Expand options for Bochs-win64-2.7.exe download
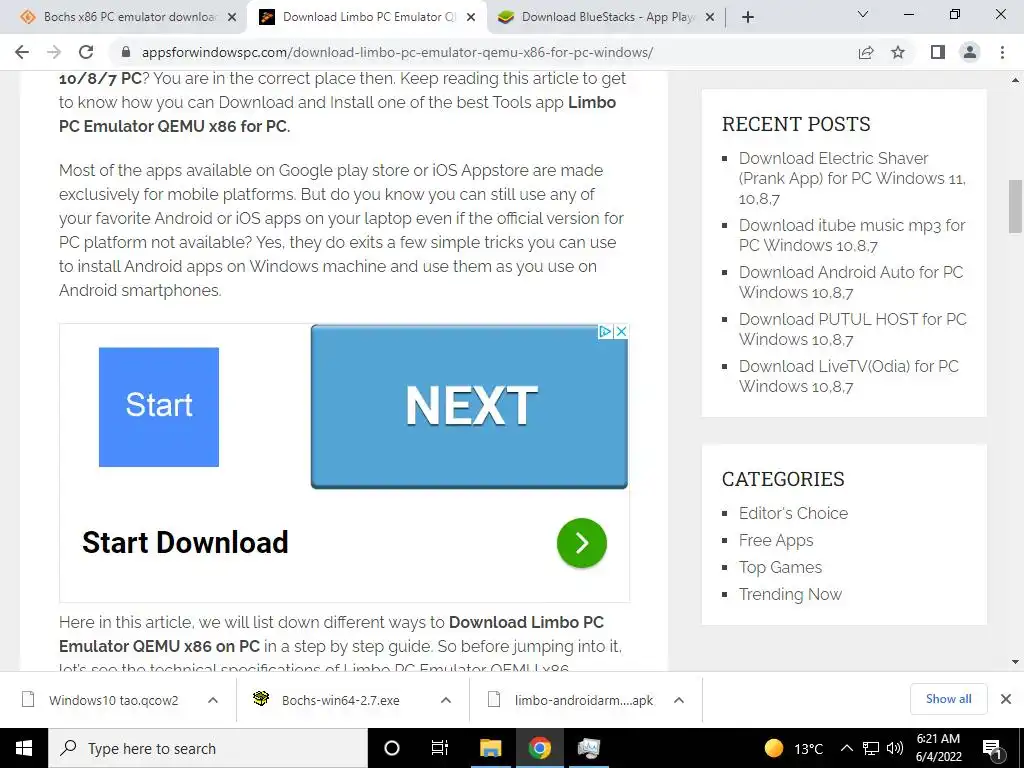 446,700
